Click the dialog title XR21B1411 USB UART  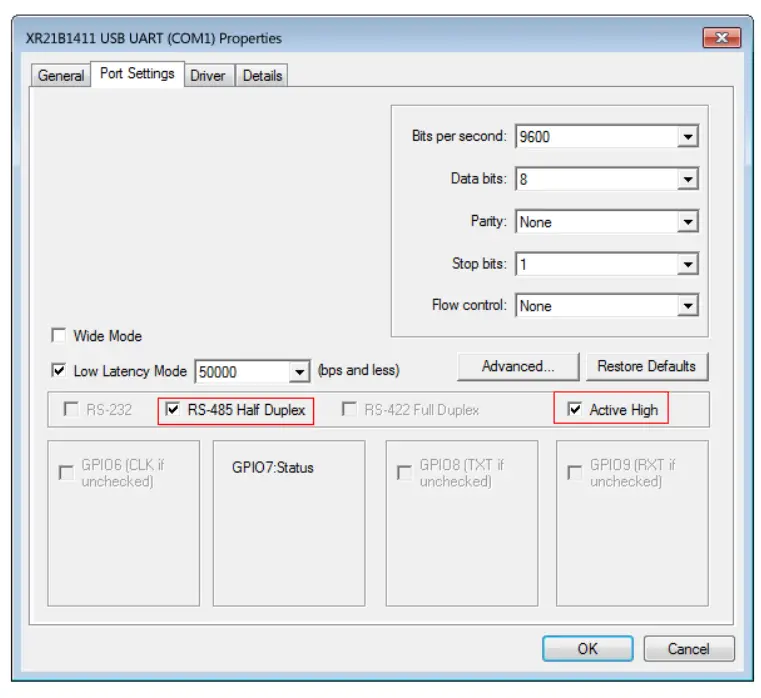click(x=153, y=38)
